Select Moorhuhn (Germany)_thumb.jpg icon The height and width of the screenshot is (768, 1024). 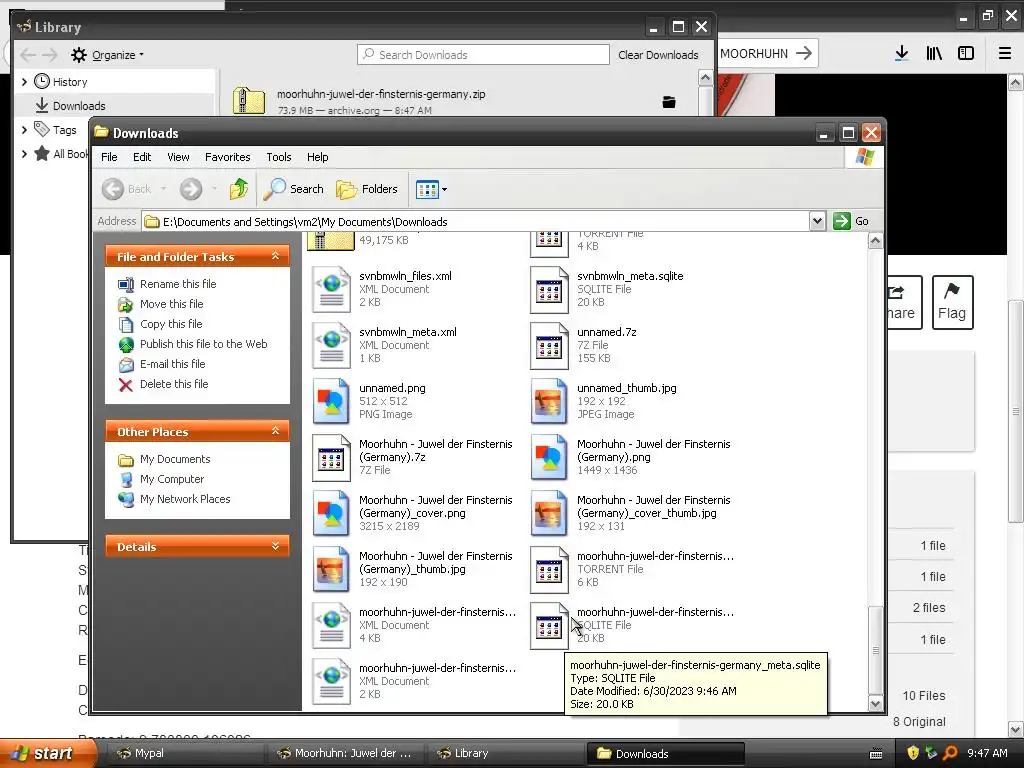click(x=331, y=569)
